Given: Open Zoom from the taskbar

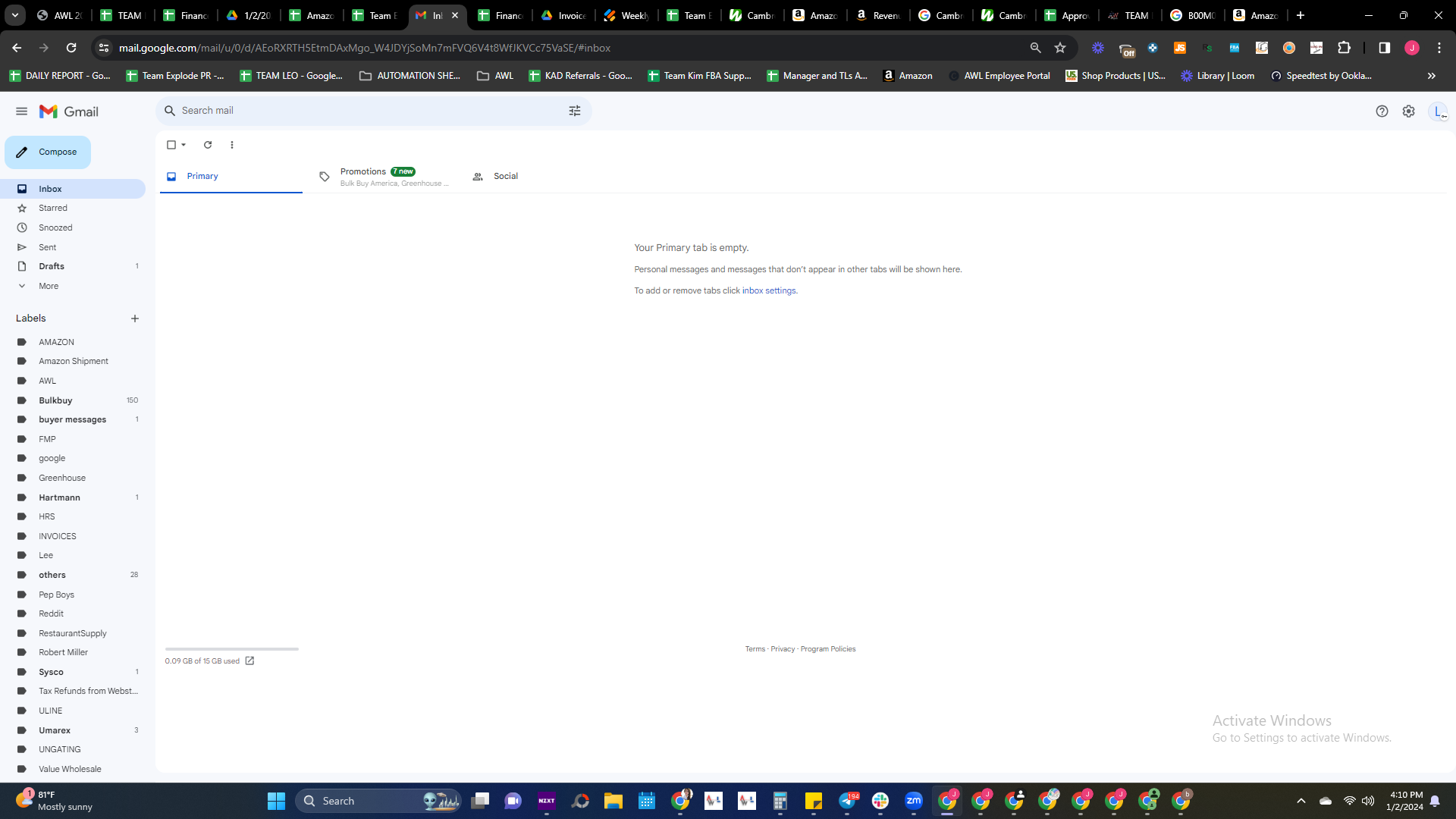Looking at the screenshot, I should tap(913, 801).
